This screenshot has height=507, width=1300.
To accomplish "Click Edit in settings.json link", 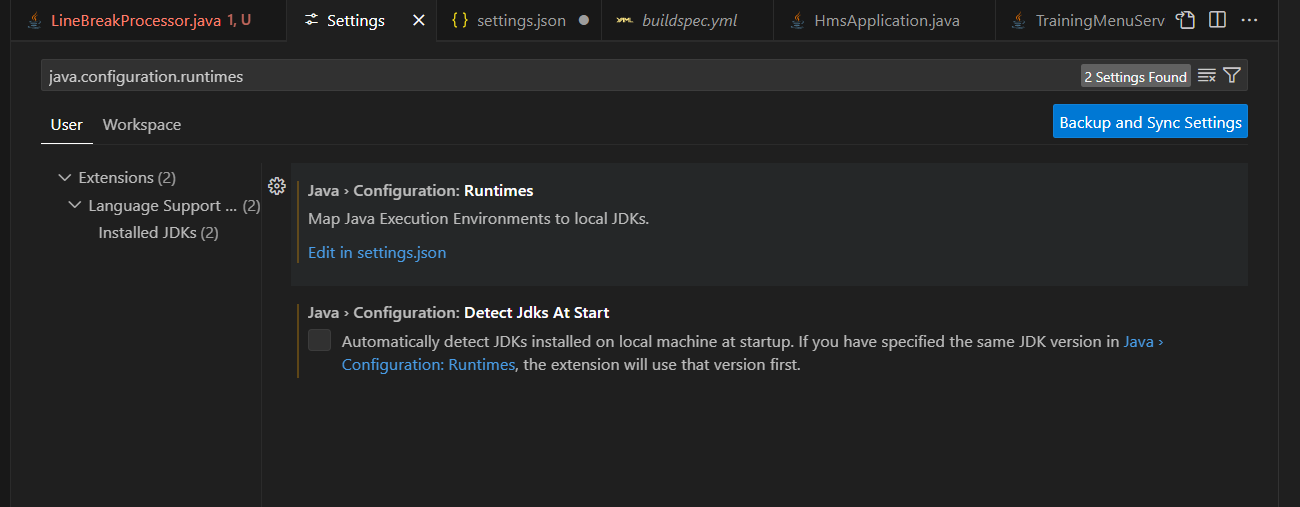I will 377,253.
